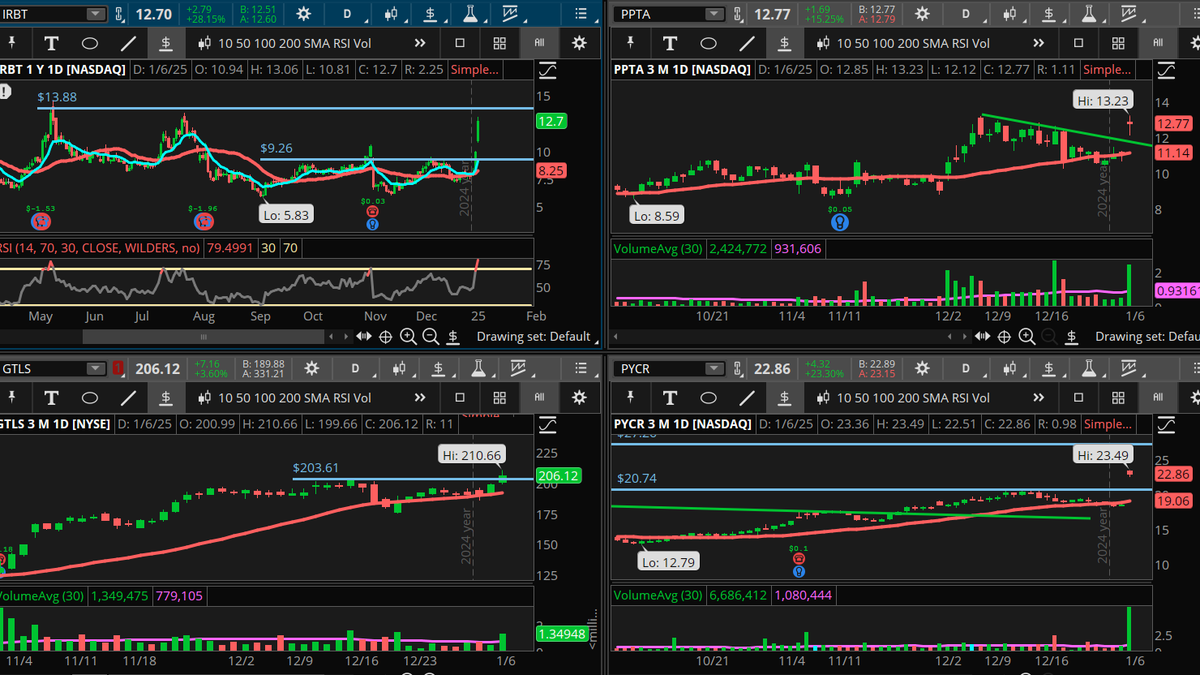Screen dimensions: 1200x675
Task: Open the PPTA symbol dropdown arrow
Action: point(714,14)
